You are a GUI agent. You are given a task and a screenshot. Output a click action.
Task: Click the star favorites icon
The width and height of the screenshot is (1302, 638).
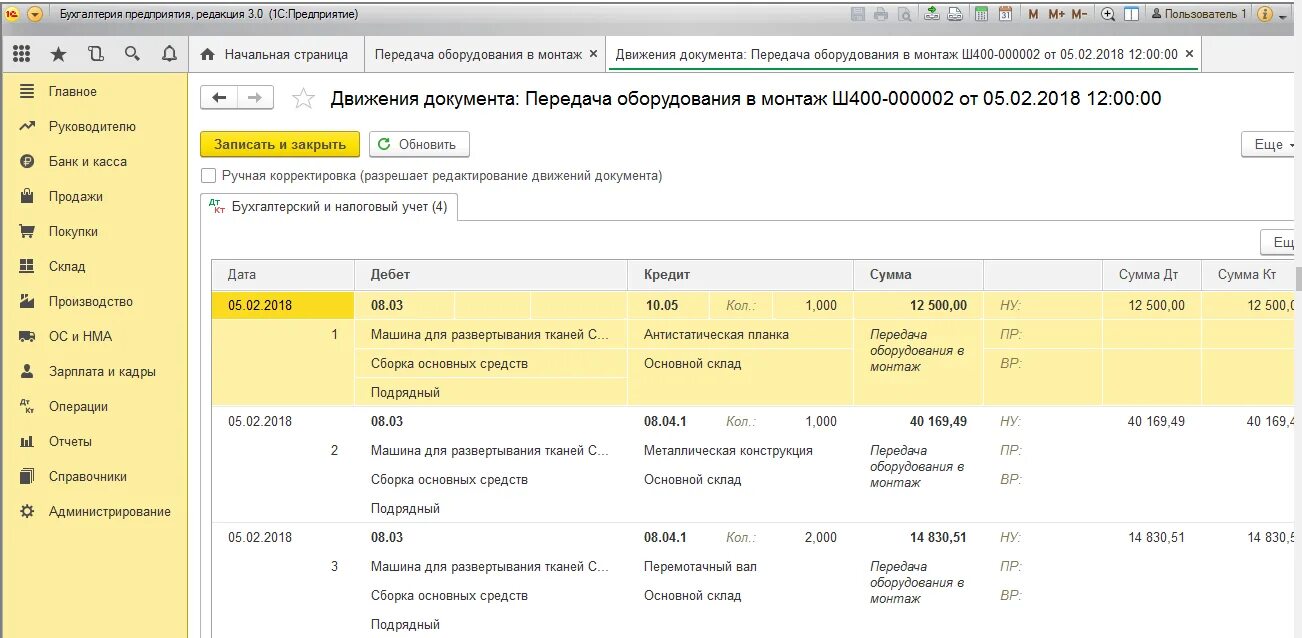pos(58,53)
